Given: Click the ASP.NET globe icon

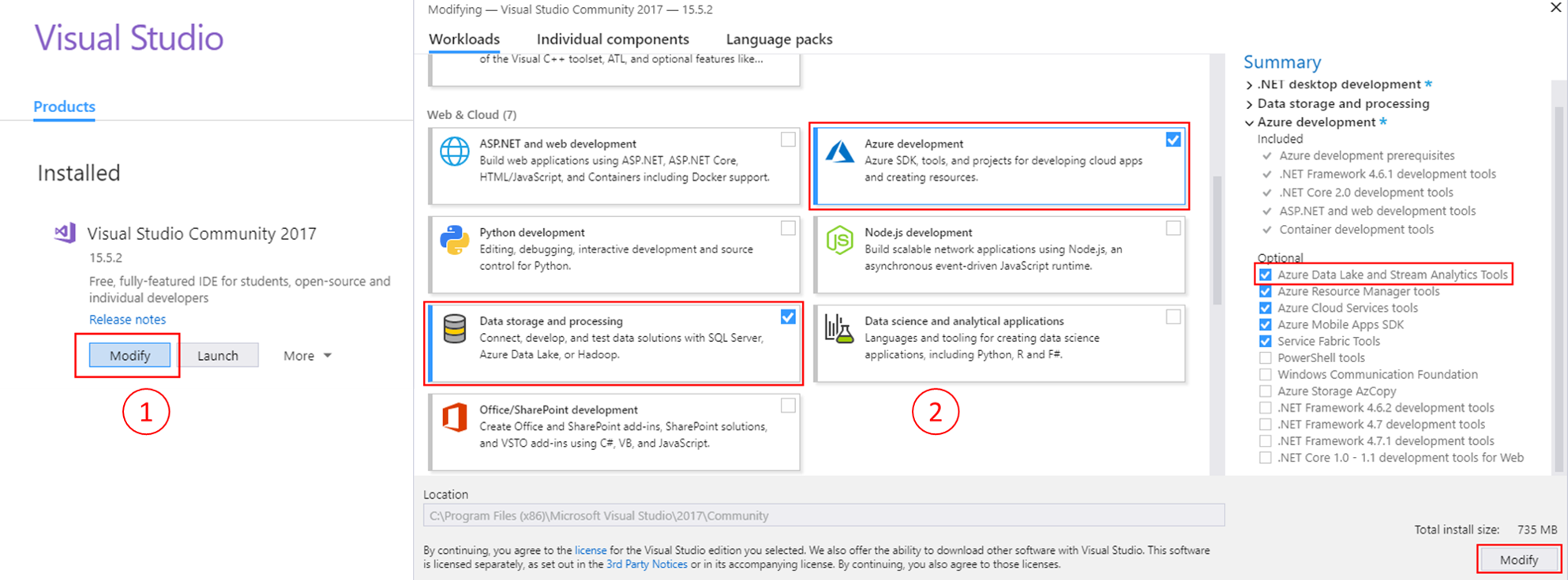Looking at the screenshot, I should tap(455, 152).
